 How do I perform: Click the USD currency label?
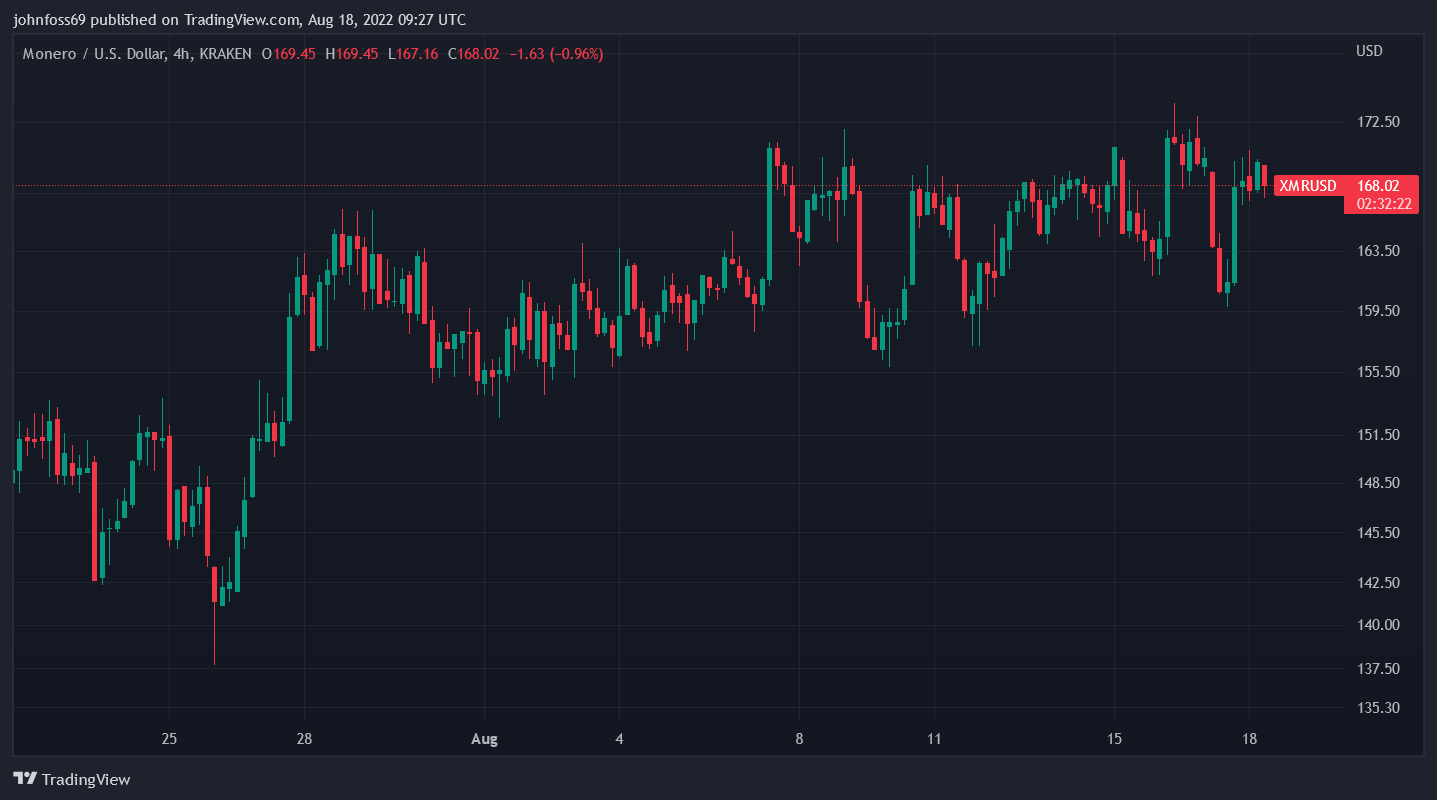click(1369, 51)
